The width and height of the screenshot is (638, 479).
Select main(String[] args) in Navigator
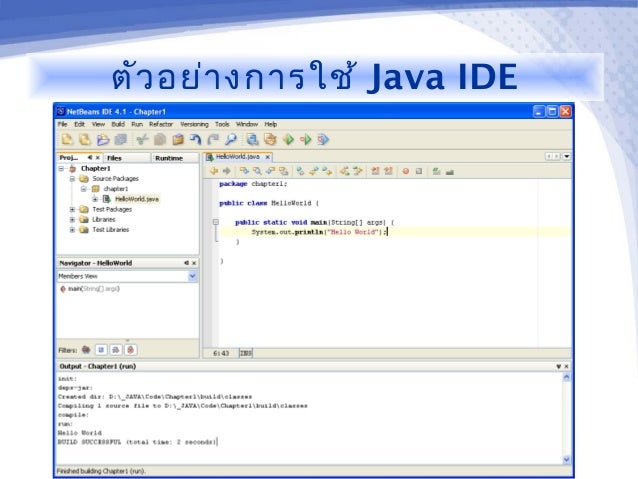(94, 289)
